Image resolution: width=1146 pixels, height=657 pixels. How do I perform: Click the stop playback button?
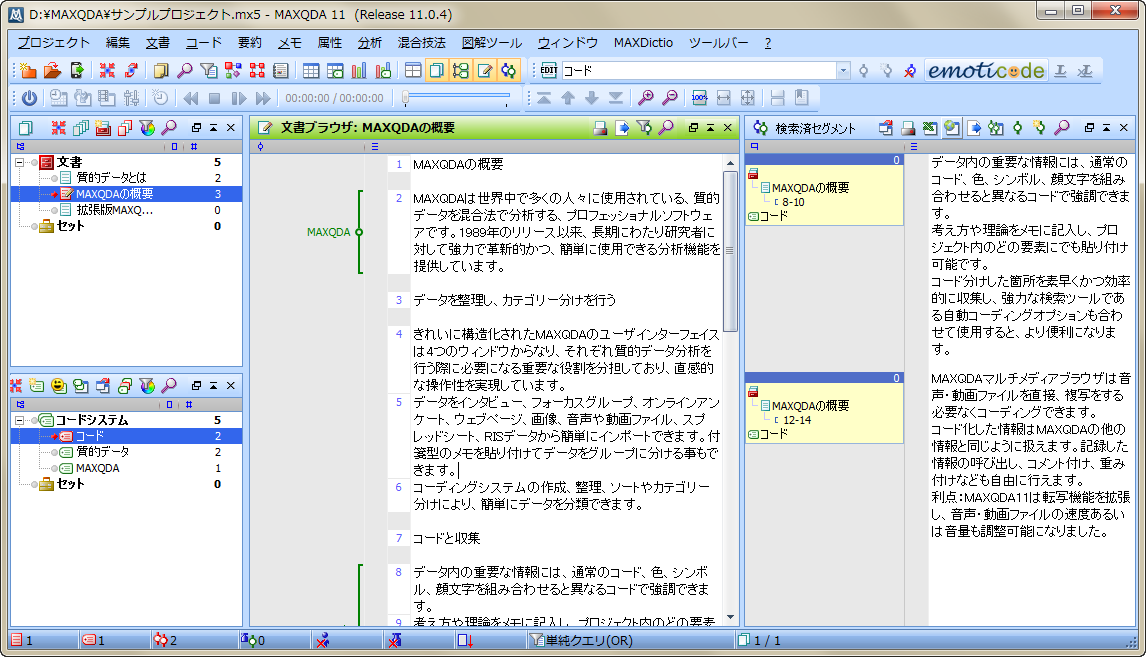click(x=215, y=97)
